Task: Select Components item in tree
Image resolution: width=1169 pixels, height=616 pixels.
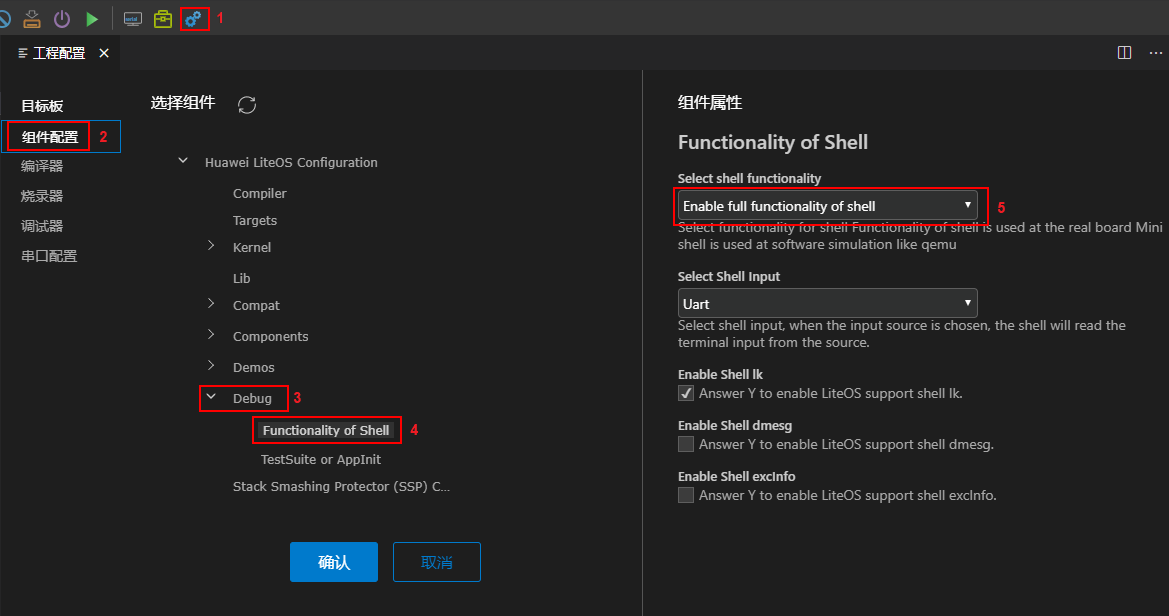Action: click(271, 336)
